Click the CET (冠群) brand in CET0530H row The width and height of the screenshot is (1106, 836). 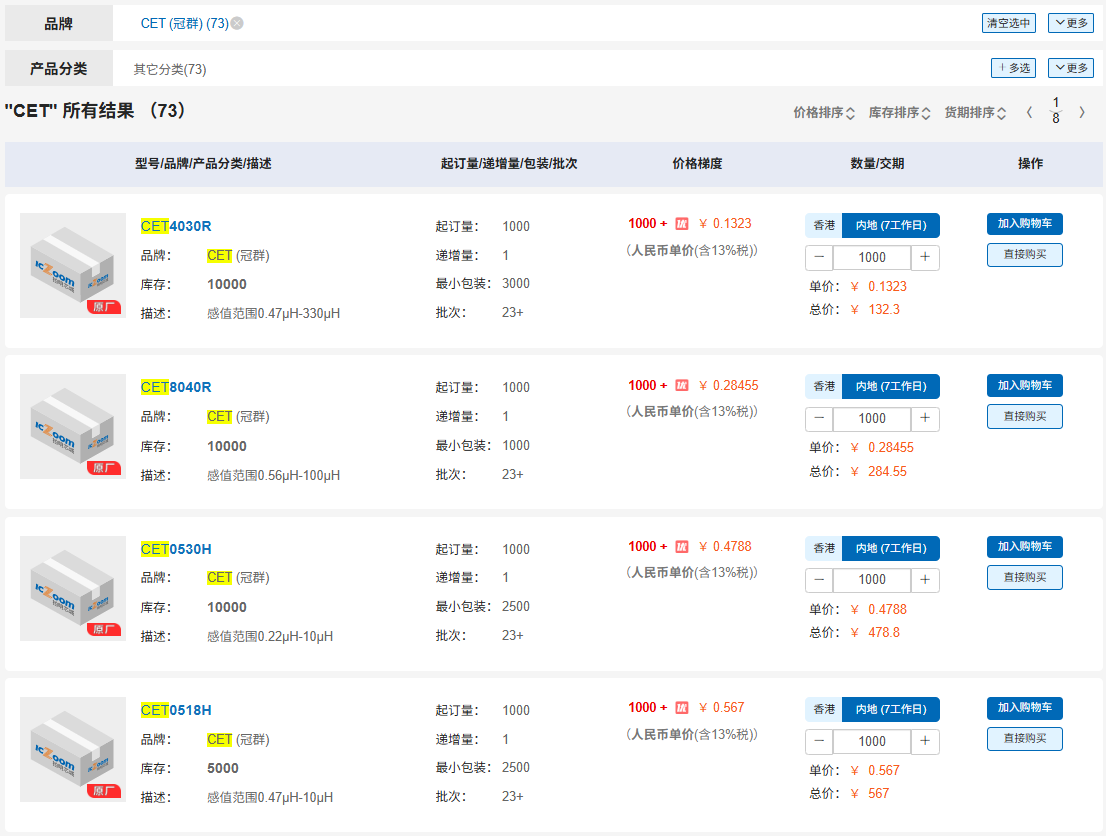coord(238,578)
